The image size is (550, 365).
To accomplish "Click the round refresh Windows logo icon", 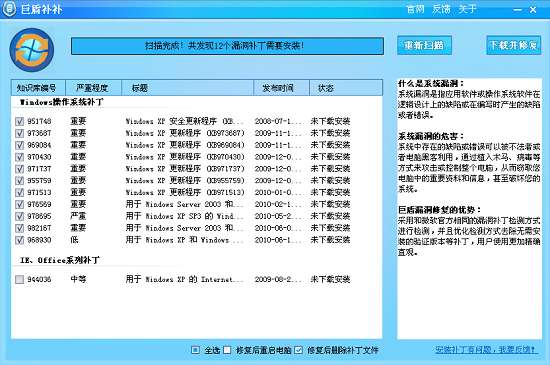I will [x=32, y=50].
